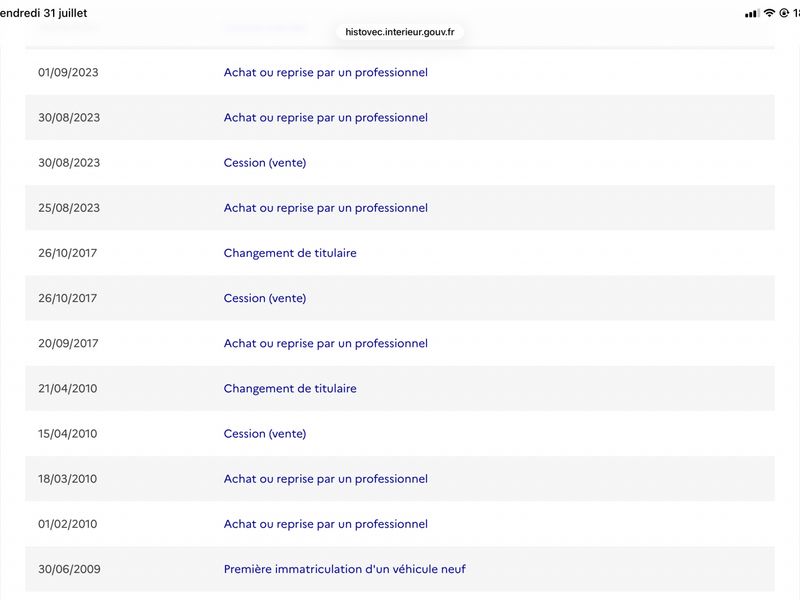Select the date 30/06/2009
The height and width of the screenshot is (600, 800).
coord(69,569)
